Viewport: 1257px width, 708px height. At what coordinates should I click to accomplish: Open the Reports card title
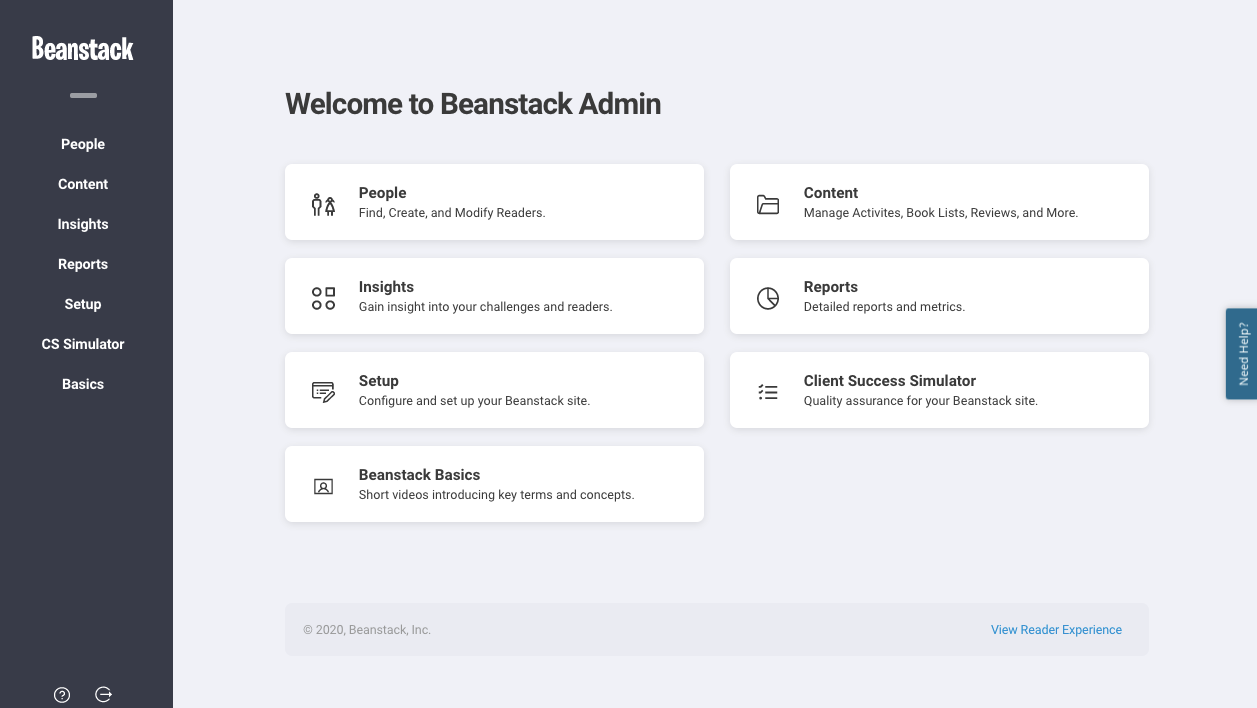point(831,287)
